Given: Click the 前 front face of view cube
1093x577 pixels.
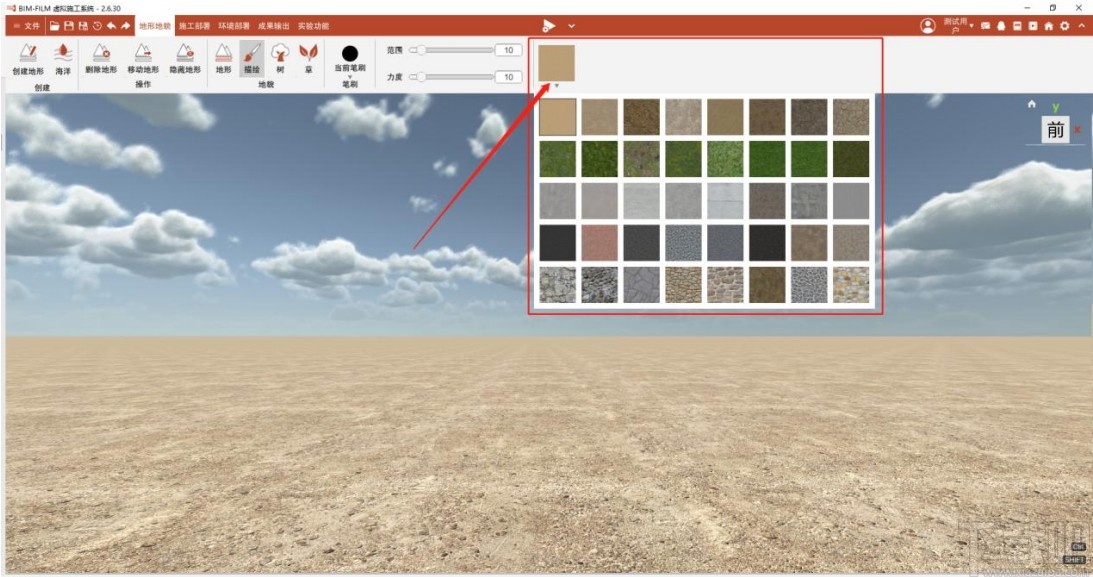Looking at the screenshot, I should 1055,130.
